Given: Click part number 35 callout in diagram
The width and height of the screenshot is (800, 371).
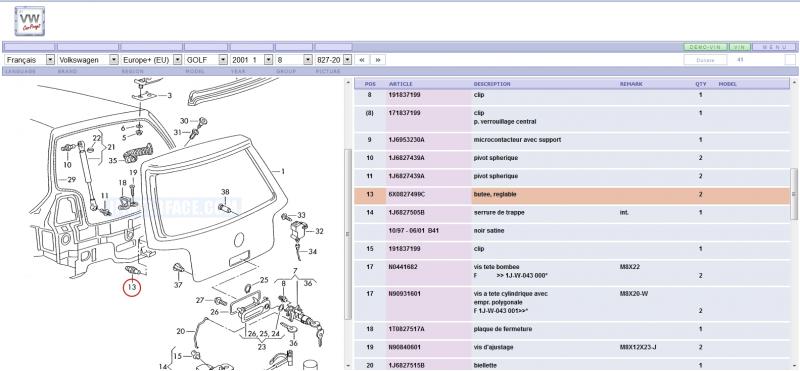Looking at the screenshot, I should pos(113,161).
